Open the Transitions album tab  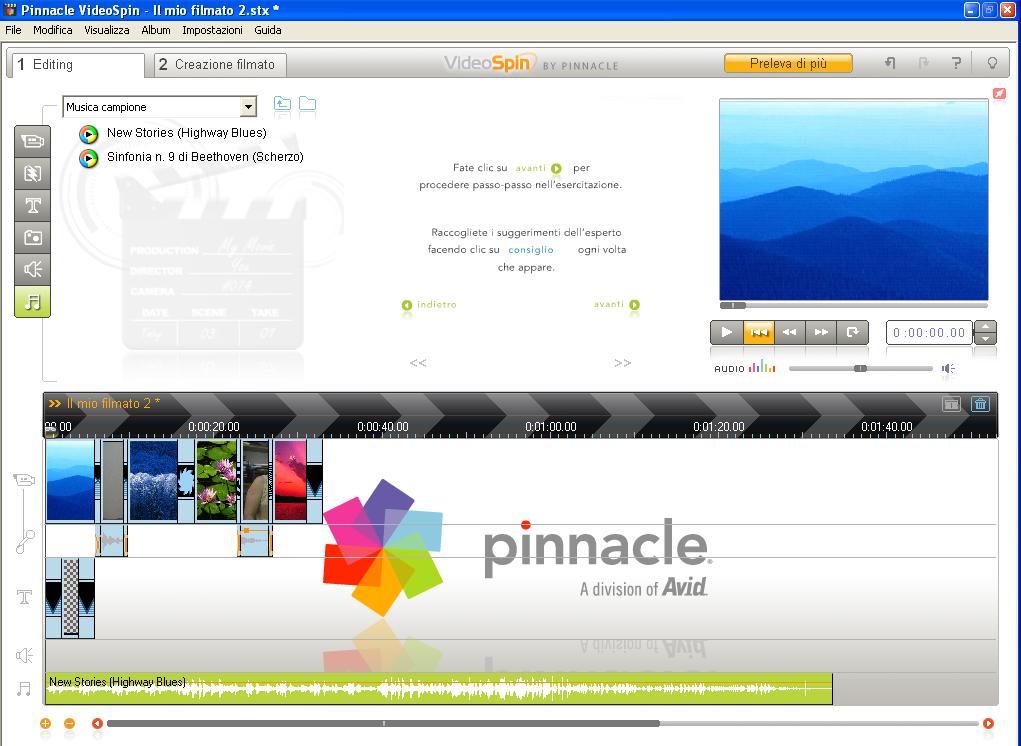33,173
